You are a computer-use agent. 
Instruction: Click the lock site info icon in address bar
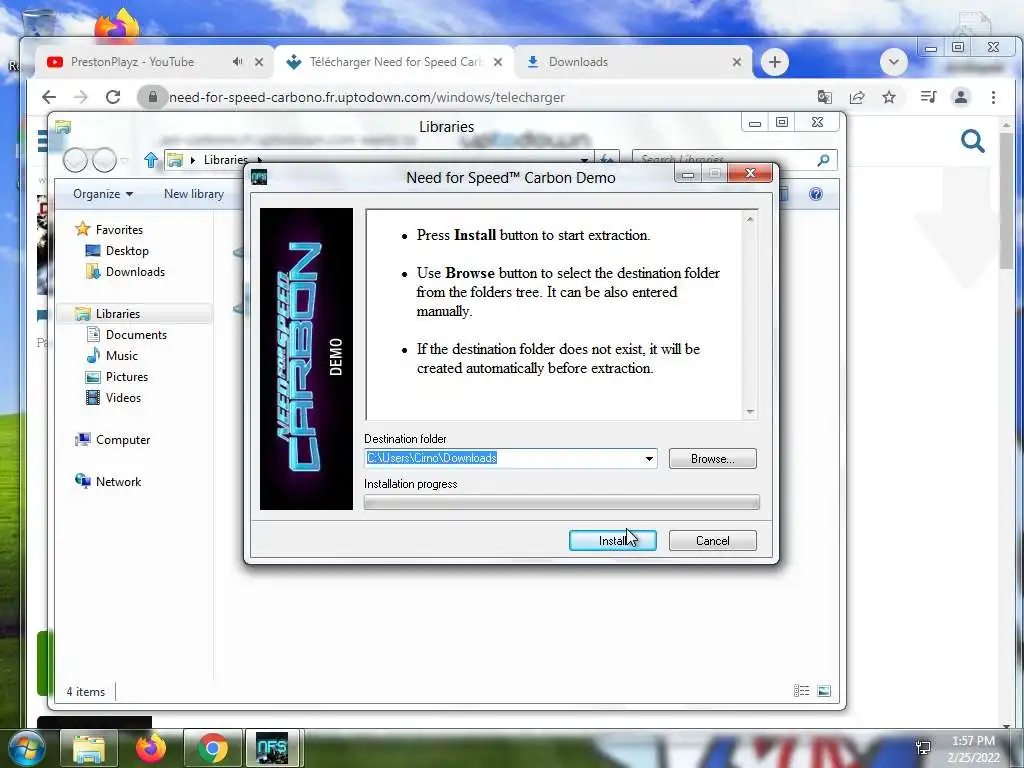coord(153,97)
